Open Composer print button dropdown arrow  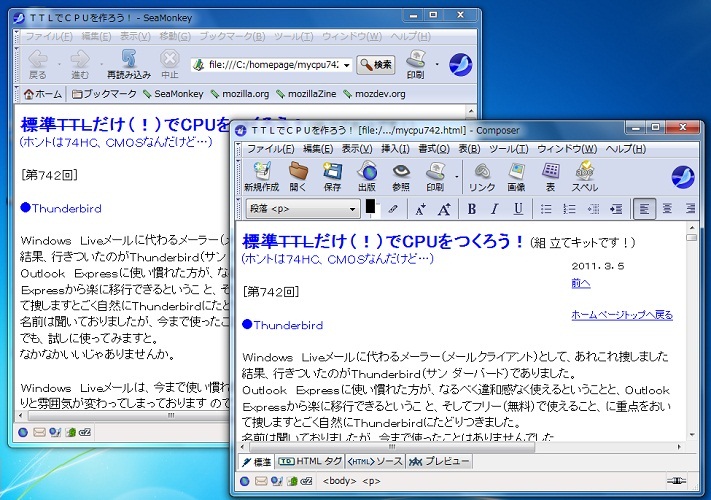[456, 177]
